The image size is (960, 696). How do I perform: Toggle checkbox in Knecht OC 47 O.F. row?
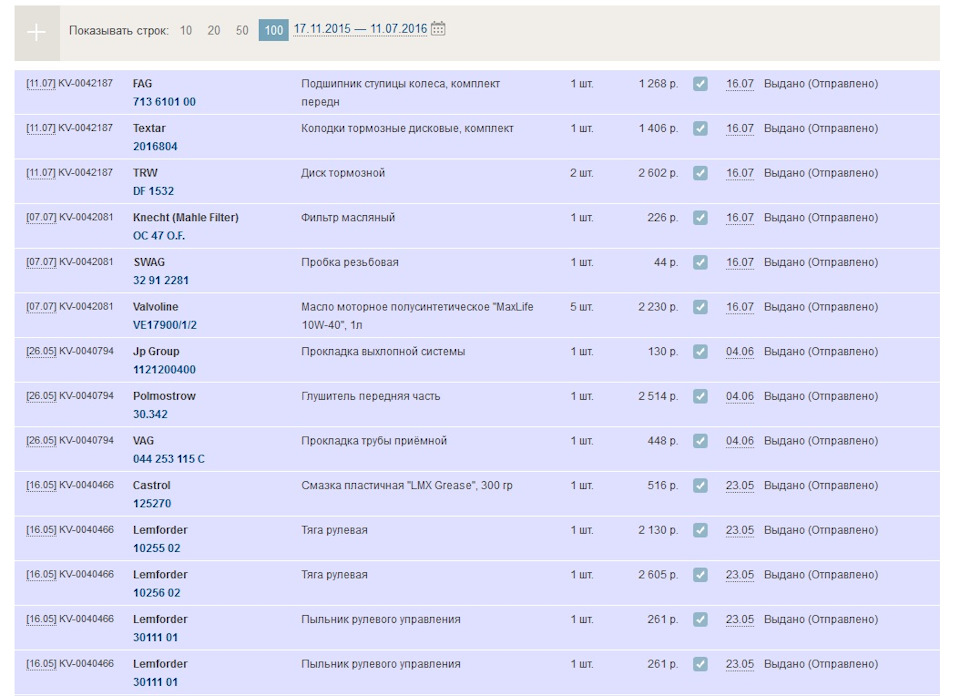click(x=700, y=218)
